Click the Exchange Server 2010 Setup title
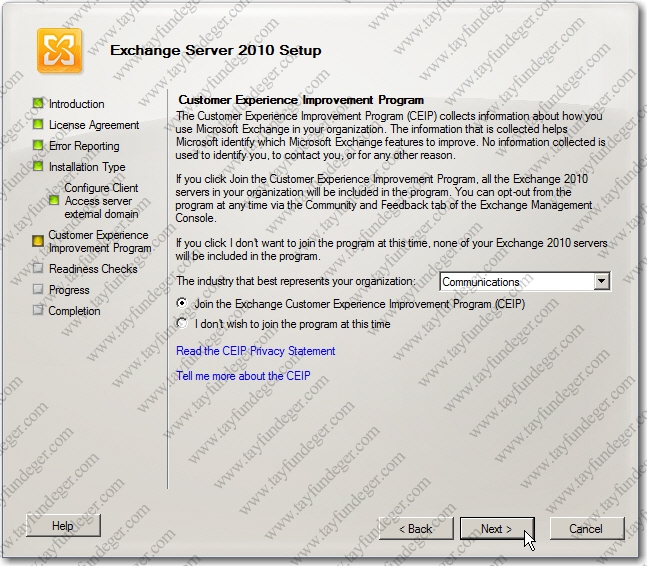Image resolution: width=647 pixels, height=566 pixels. [216, 50]
